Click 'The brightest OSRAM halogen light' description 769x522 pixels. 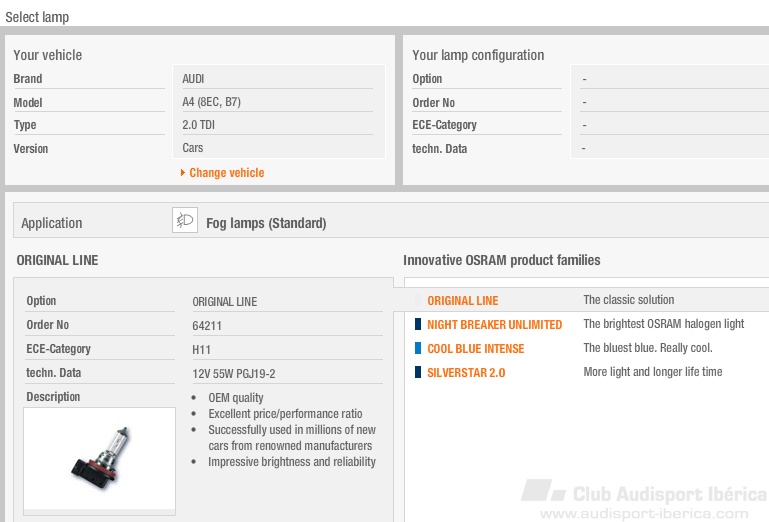tap(664, 324)
